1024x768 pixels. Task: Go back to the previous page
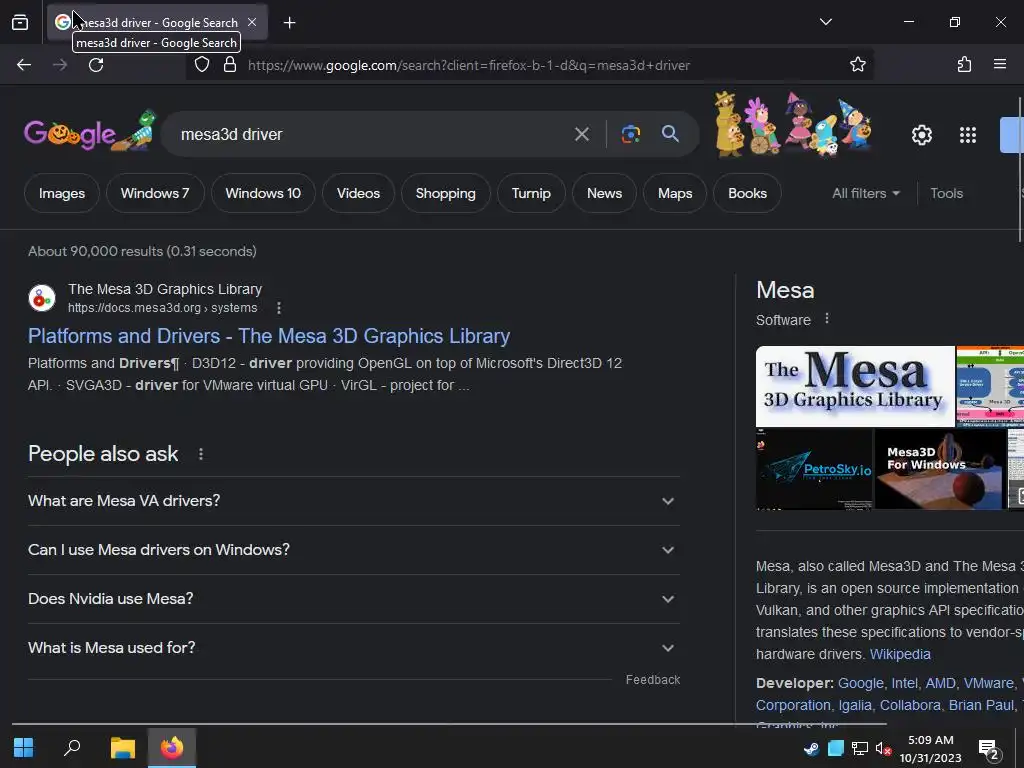(24, 65)
